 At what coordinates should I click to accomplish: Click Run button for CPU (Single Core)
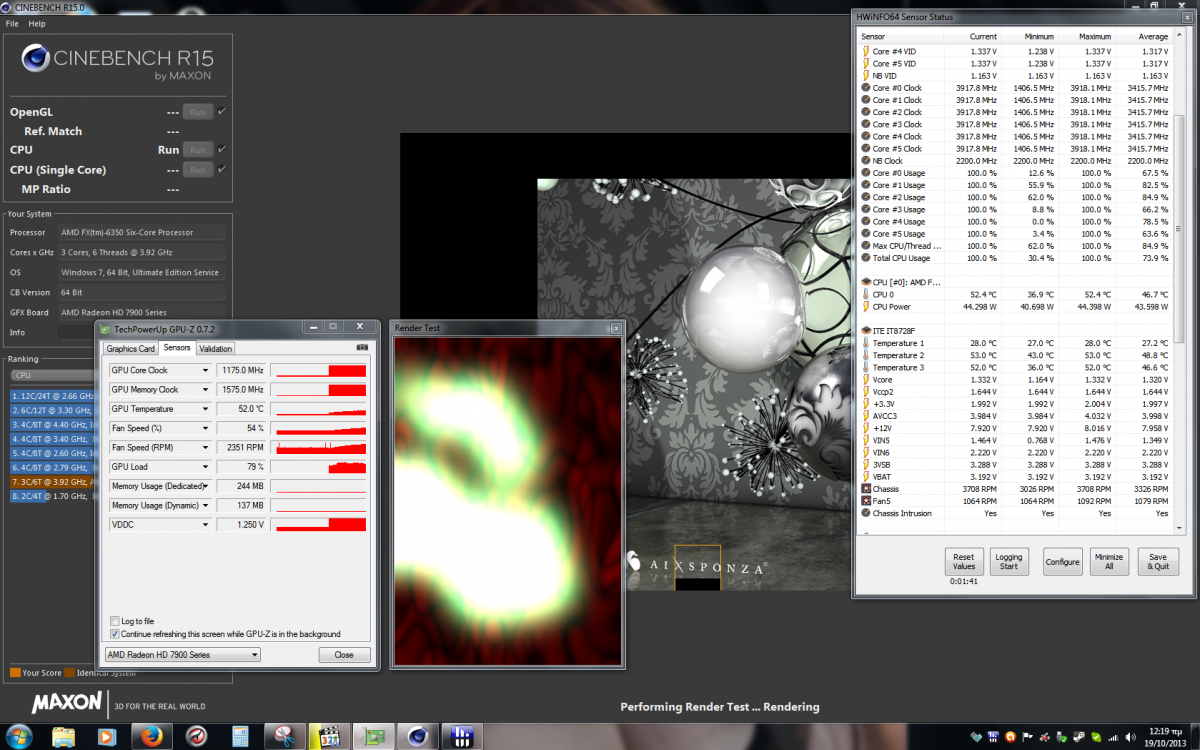click(x=197, y=170)
